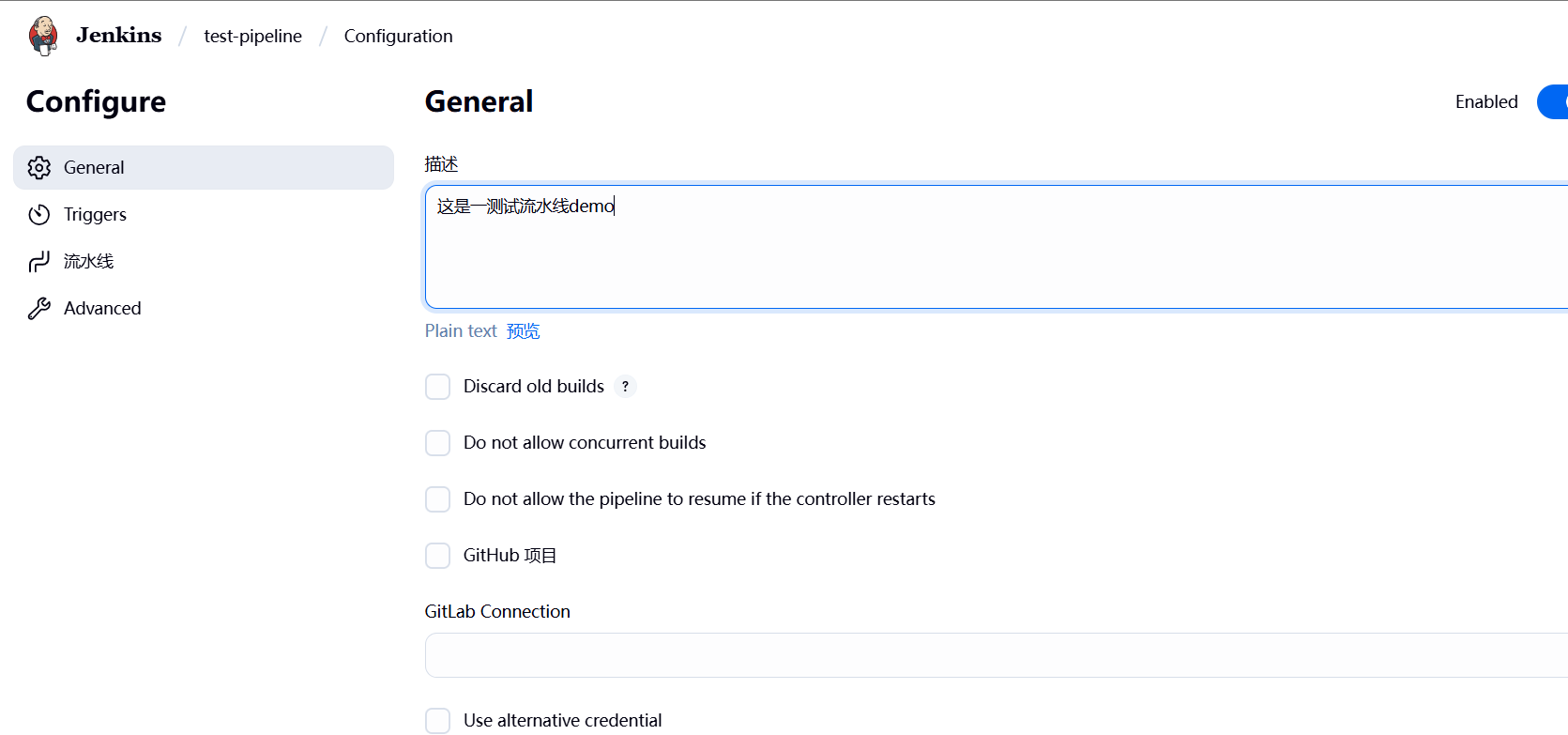Click the Jenkins breadcrumb title
1568x735 pixels.
(x=118, y=35)
